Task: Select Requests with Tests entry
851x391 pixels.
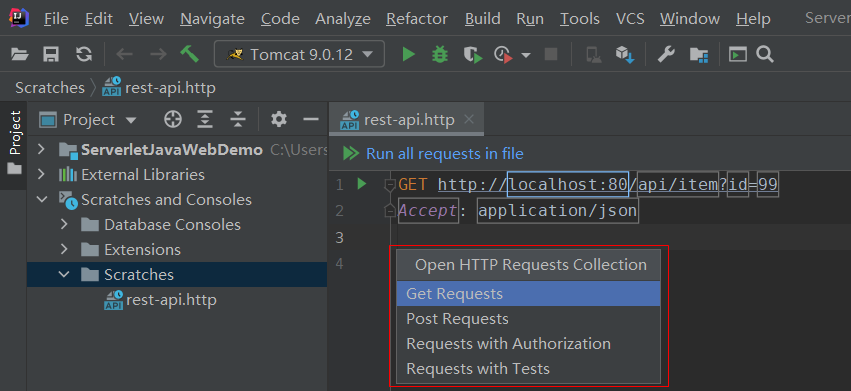Action: tap(529, 369)
